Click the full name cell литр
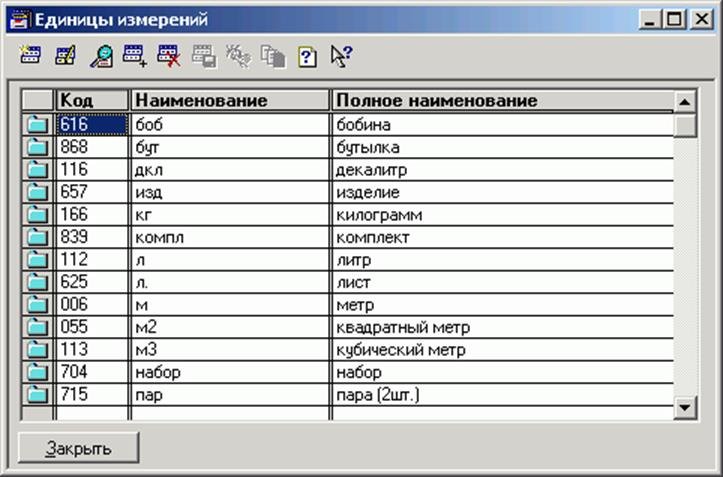Screen dimensions: 723x477 [x=503, y=260]
